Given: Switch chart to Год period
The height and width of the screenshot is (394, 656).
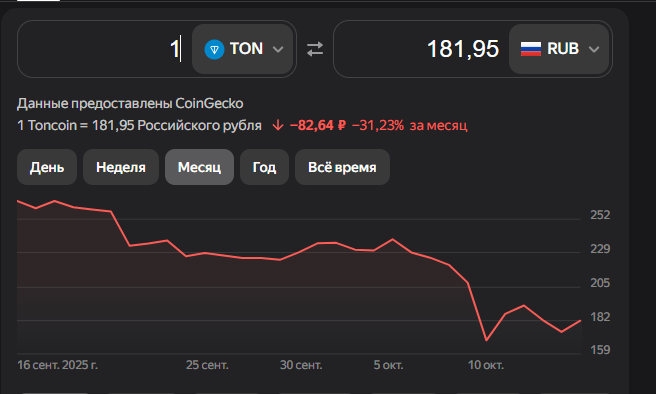Looking at the screenshot, I should pos(264,167).
